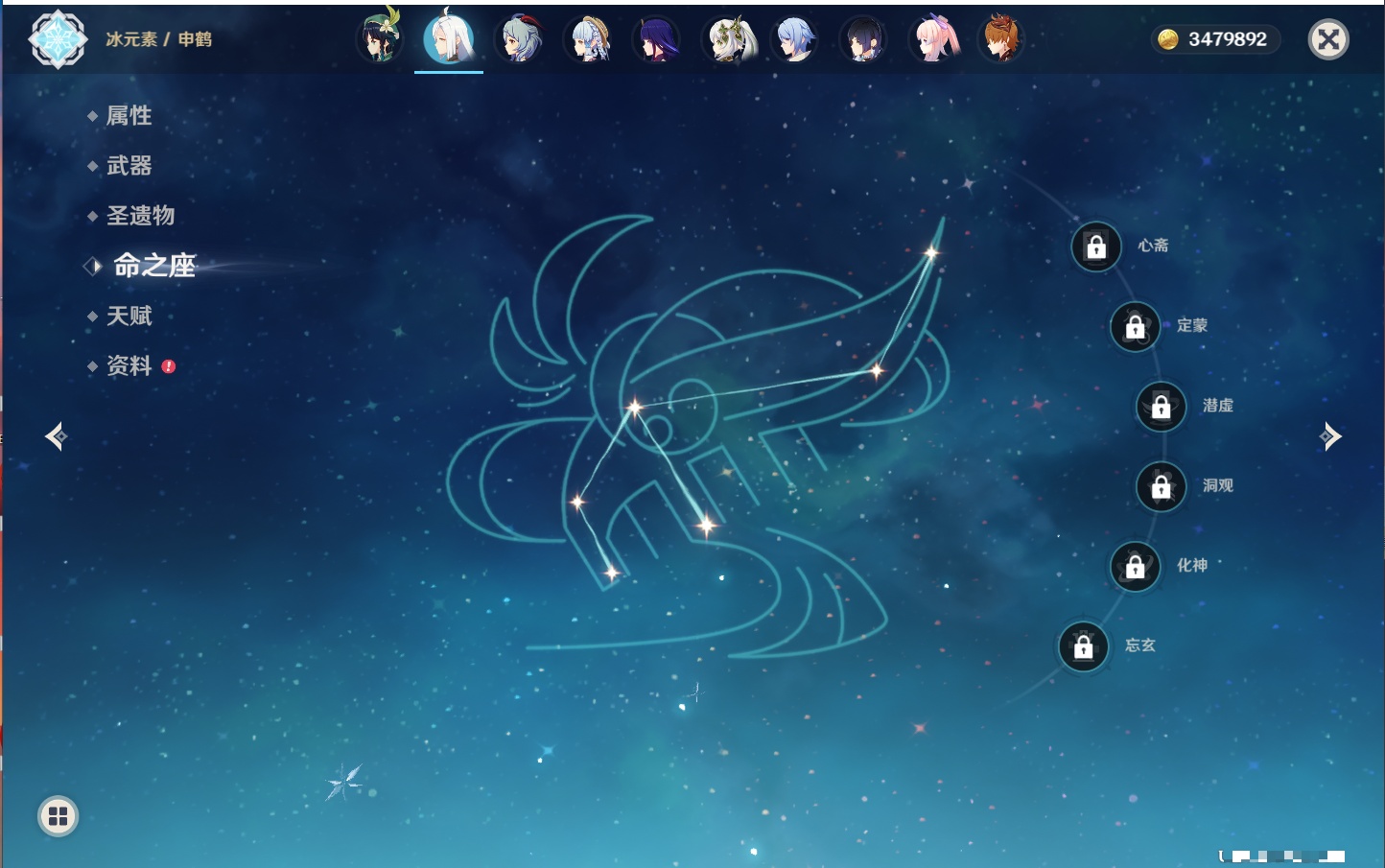
Task: Choose Nahida's avatar with the leaf hair ornament
Action: click(729, 40)
